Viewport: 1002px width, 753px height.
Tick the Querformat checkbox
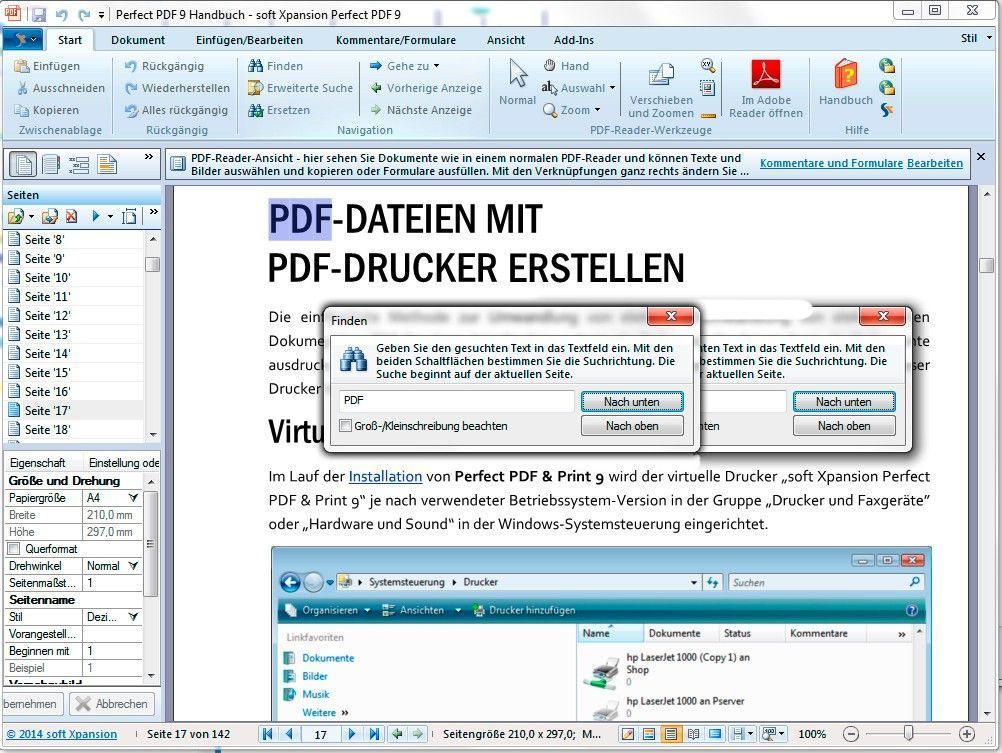[13, 548]
